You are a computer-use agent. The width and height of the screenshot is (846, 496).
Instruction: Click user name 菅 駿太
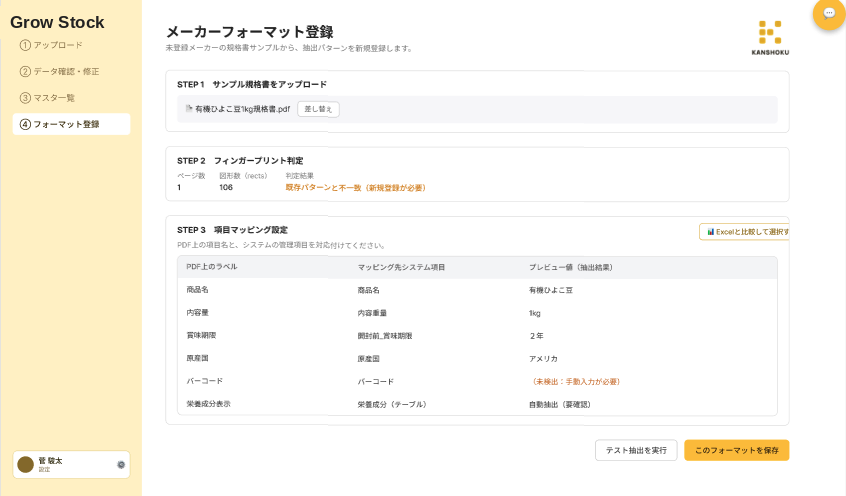coord(50,460)
